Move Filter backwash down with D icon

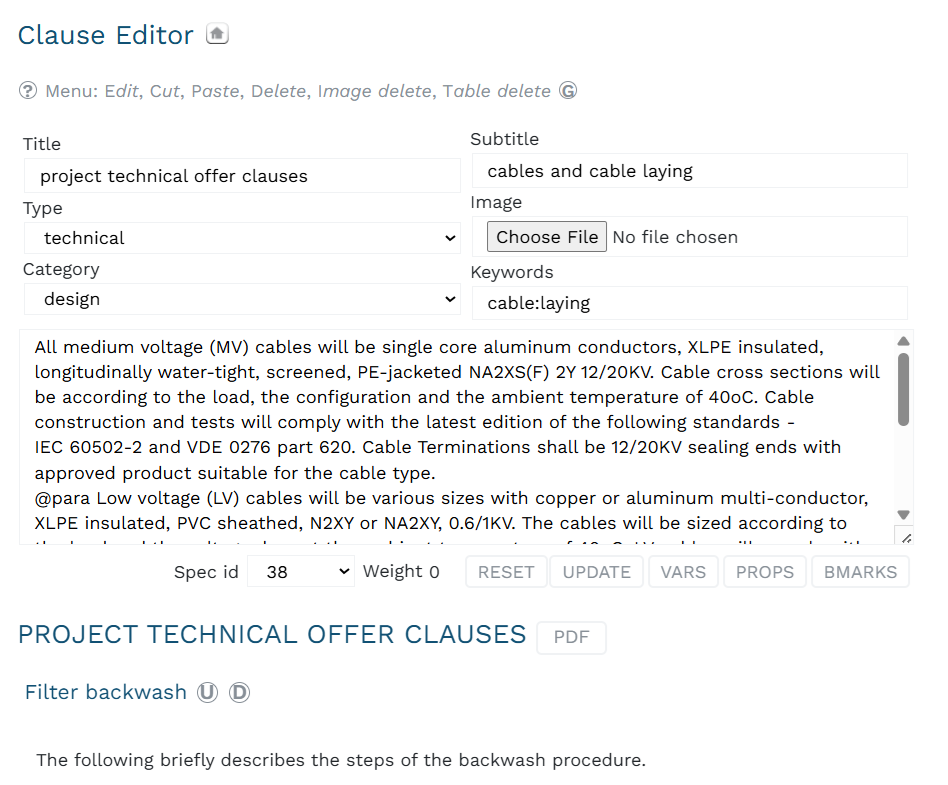[x=239, y=692]
